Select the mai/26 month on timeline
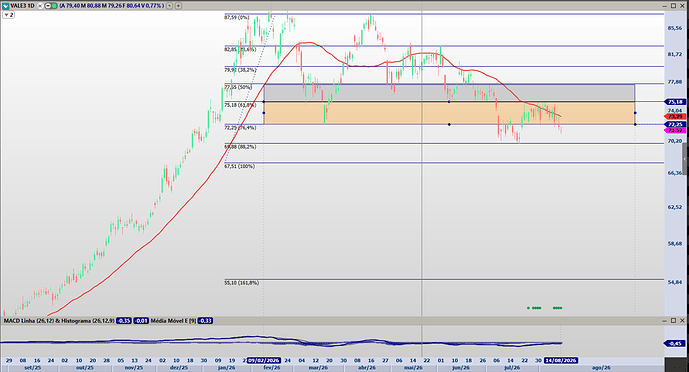The image size is (689, 372). pyautogui.click(x=413, y=368)
